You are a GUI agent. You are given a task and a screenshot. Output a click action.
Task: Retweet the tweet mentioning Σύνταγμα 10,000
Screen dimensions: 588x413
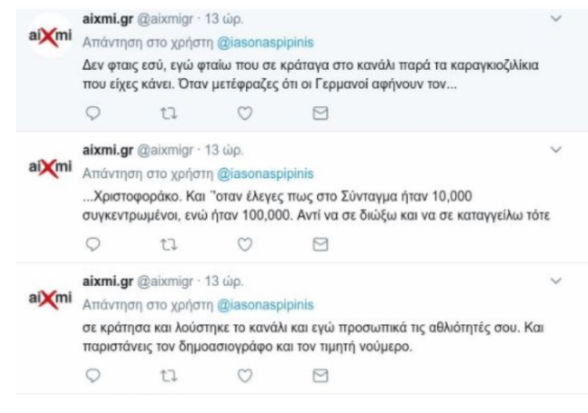[168, 245]
